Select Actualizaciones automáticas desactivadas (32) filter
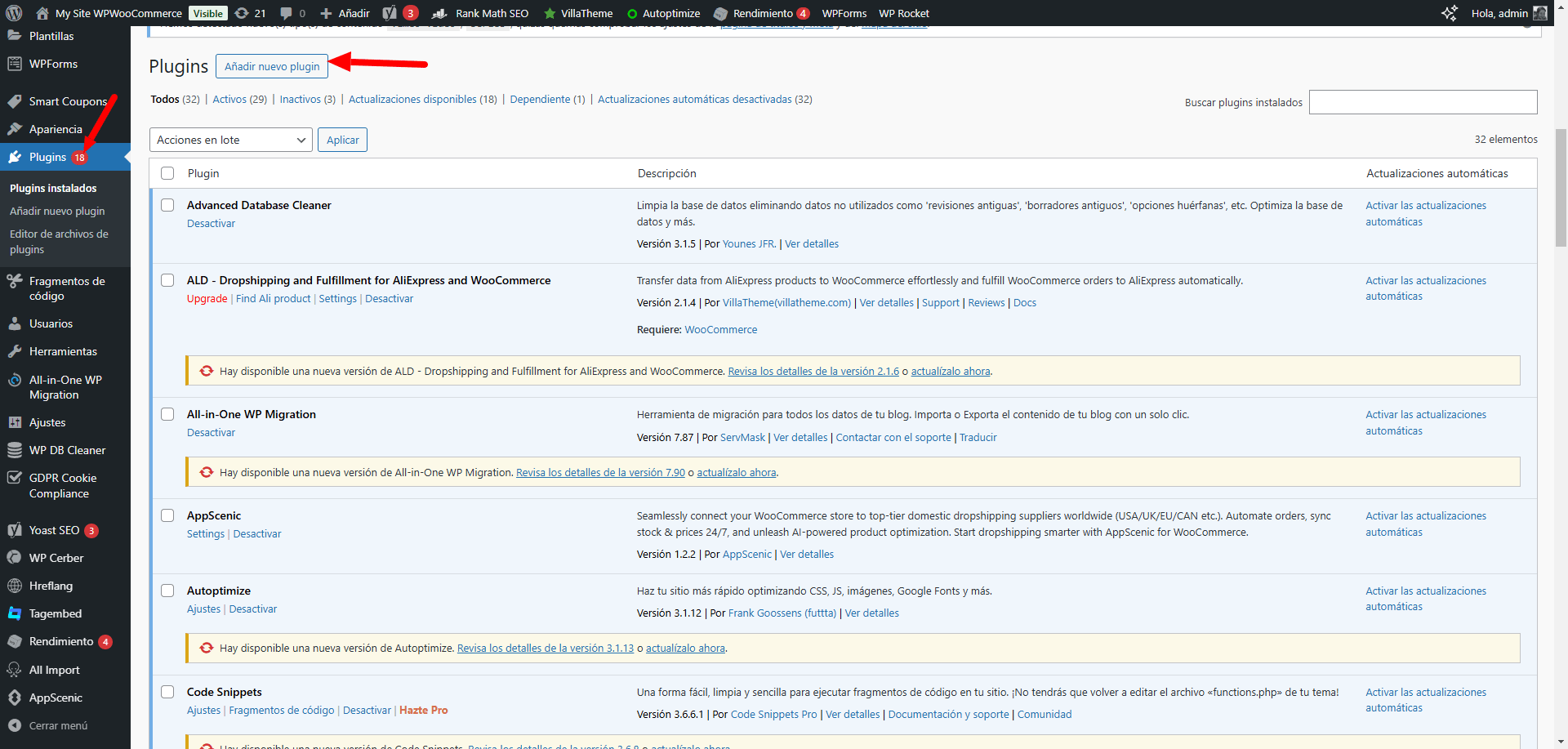The image size is (1568, 749). (x=705, y=99)
